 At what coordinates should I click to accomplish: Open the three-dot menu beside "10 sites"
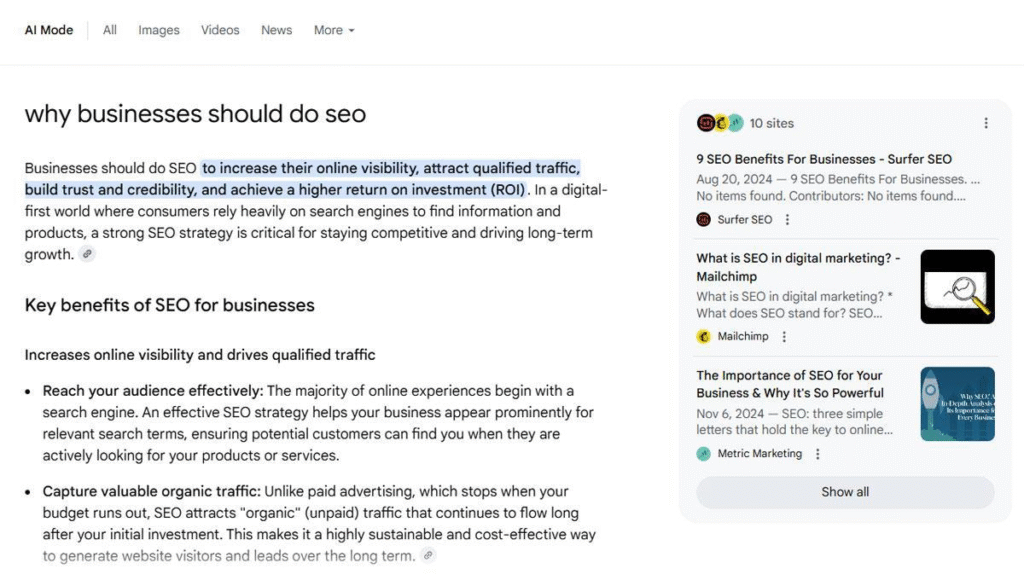(985, 123)
